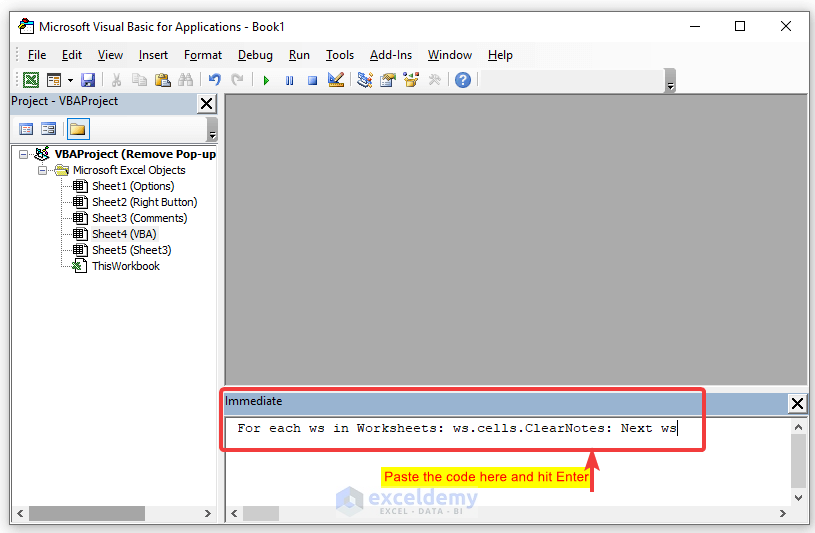Open the Insert menu
The height and width of the screenshot is (533, 815).
tap(153, 55)
